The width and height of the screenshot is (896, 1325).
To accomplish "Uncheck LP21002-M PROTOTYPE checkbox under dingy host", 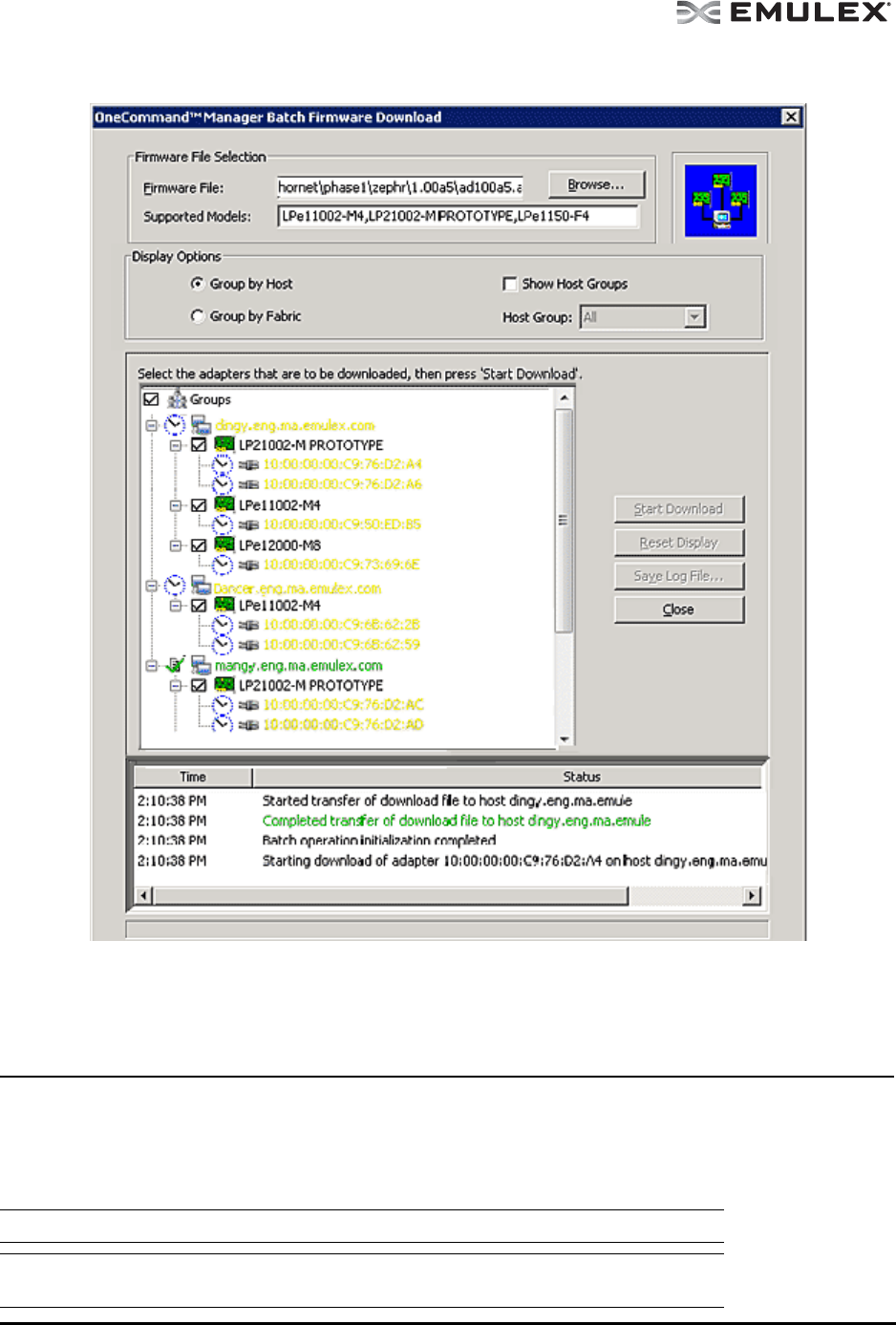I will (x=199, y=445).
